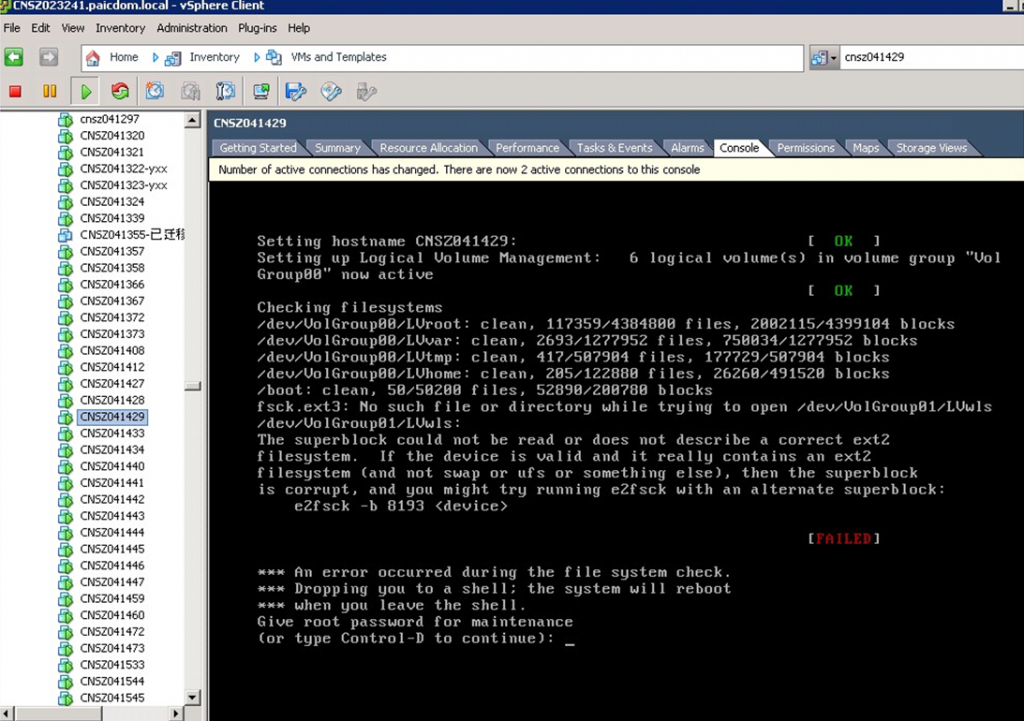The height and width of the screenshot is (721, 1024).
Task: Click the inventory search field
Action: [x=931, y=57]
